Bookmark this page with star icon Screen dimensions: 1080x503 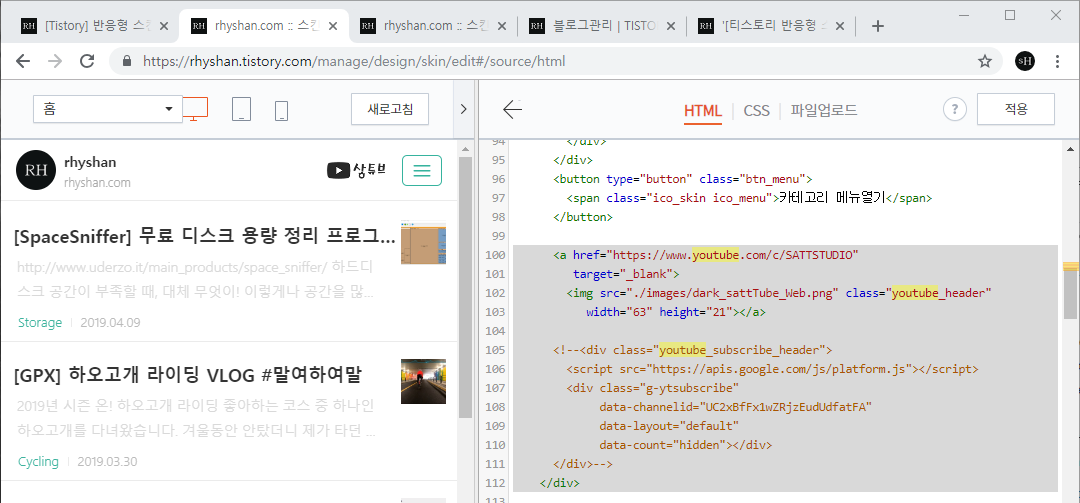point(985,61)
